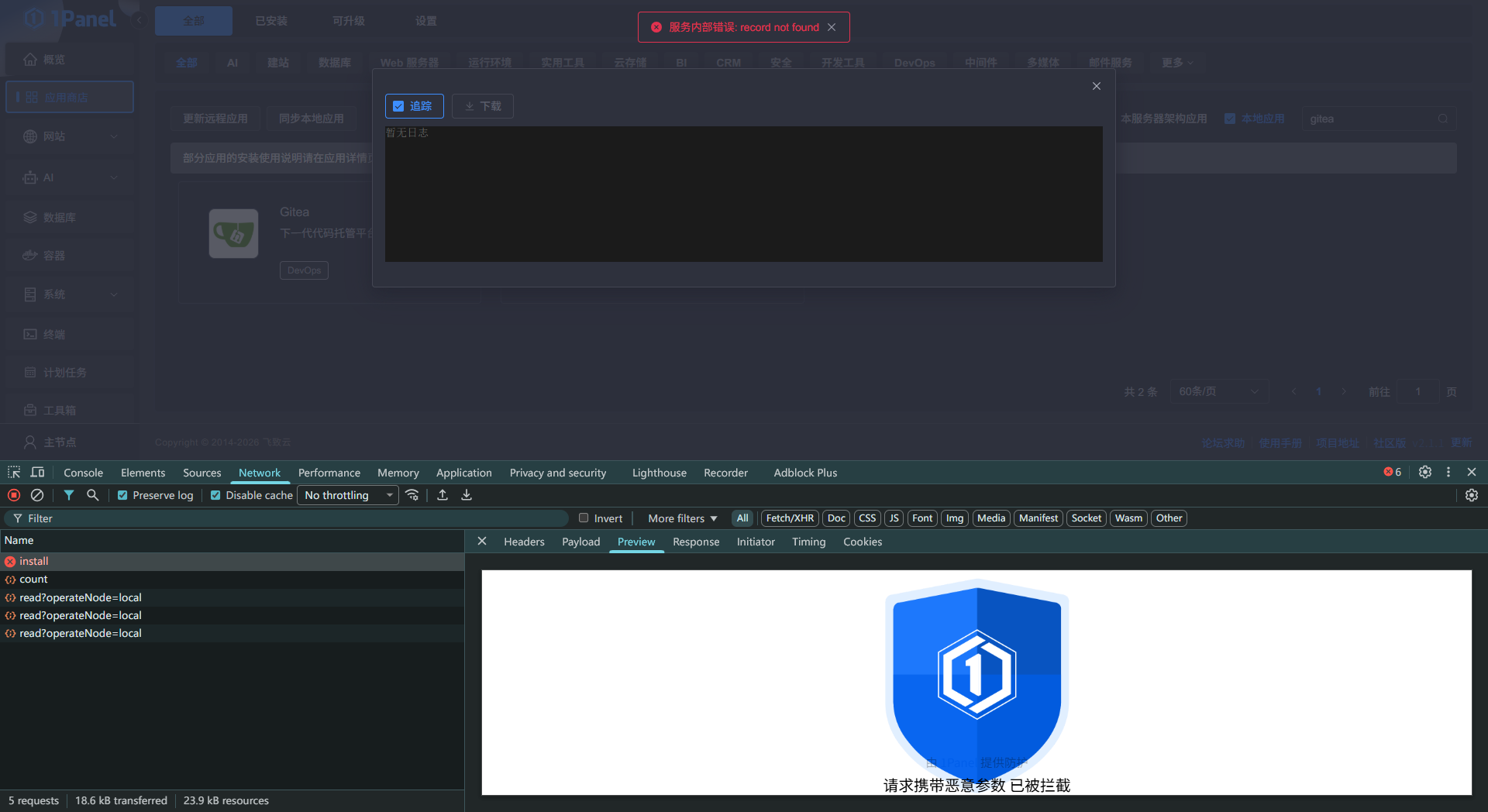Viewport: 1488px width, 812px height.
Task: Click the stop recording network log icon
Action: 14,495
